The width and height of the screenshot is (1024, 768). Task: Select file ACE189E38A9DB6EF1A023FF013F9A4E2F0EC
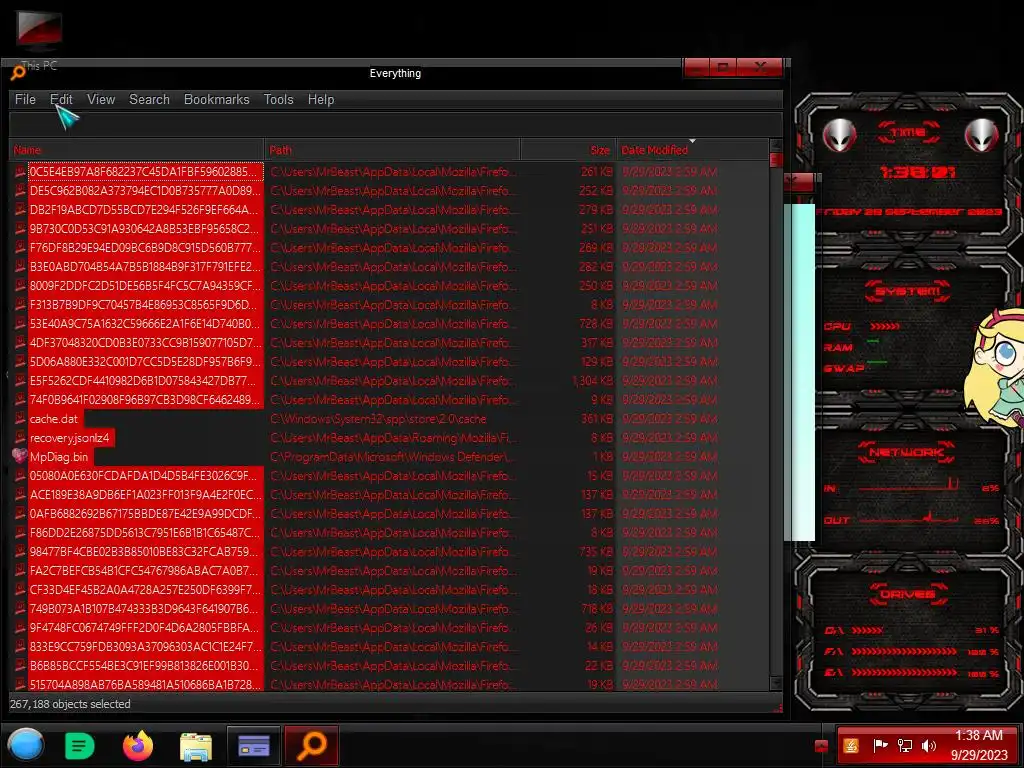tap(145, 494)
